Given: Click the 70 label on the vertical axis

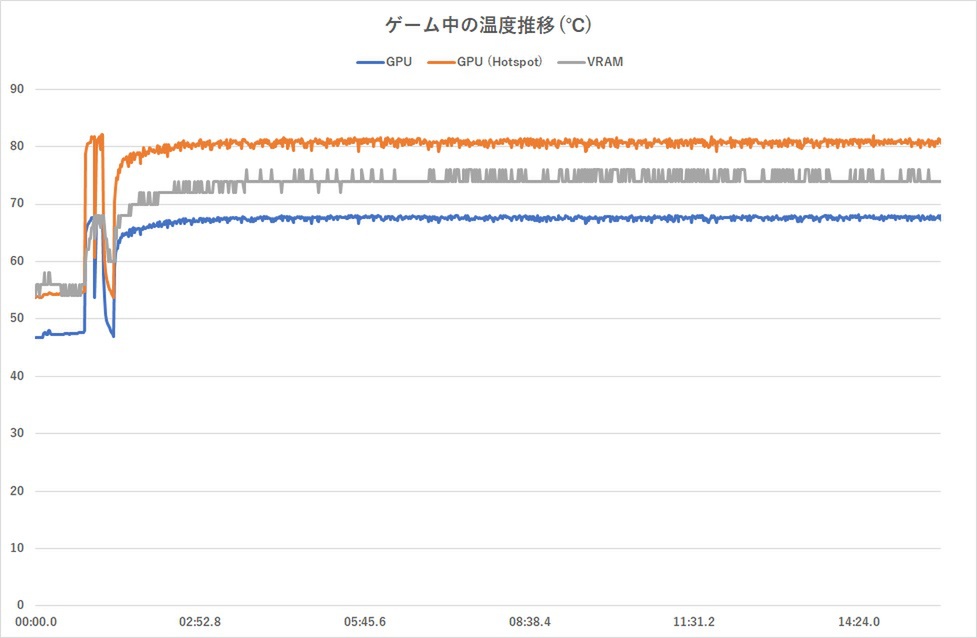Looking at the screenshot, I should pos(16,204).
